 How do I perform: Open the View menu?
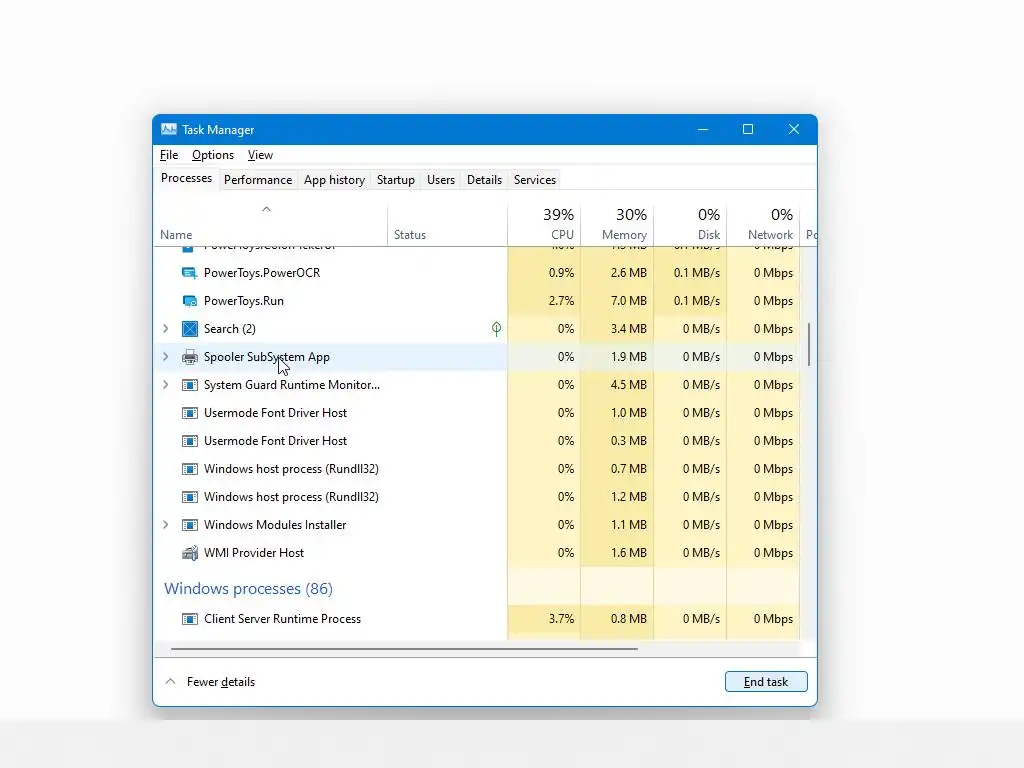point(260,155)
